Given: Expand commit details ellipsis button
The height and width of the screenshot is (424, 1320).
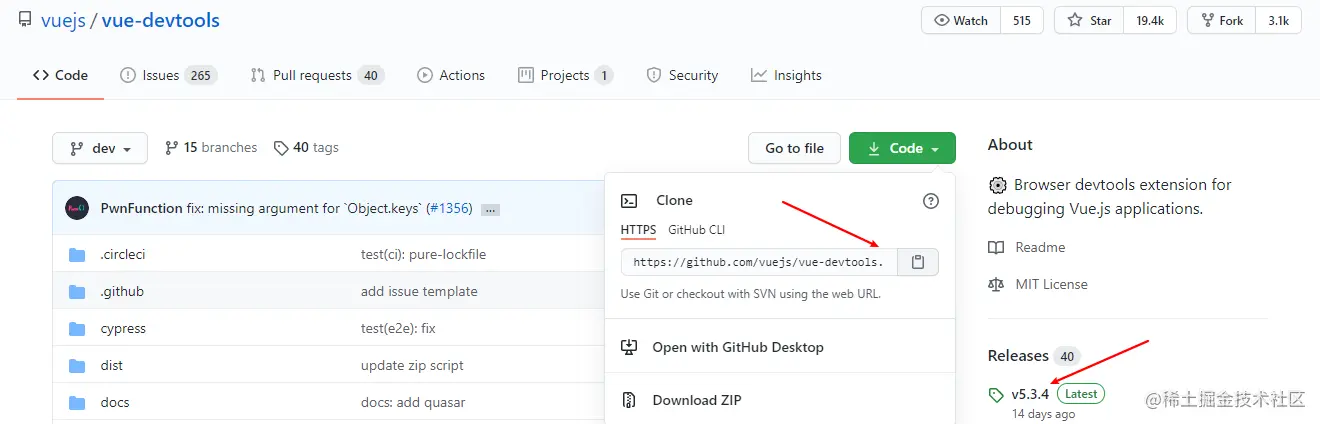Looking at the screenshot, I should [490, 209].
